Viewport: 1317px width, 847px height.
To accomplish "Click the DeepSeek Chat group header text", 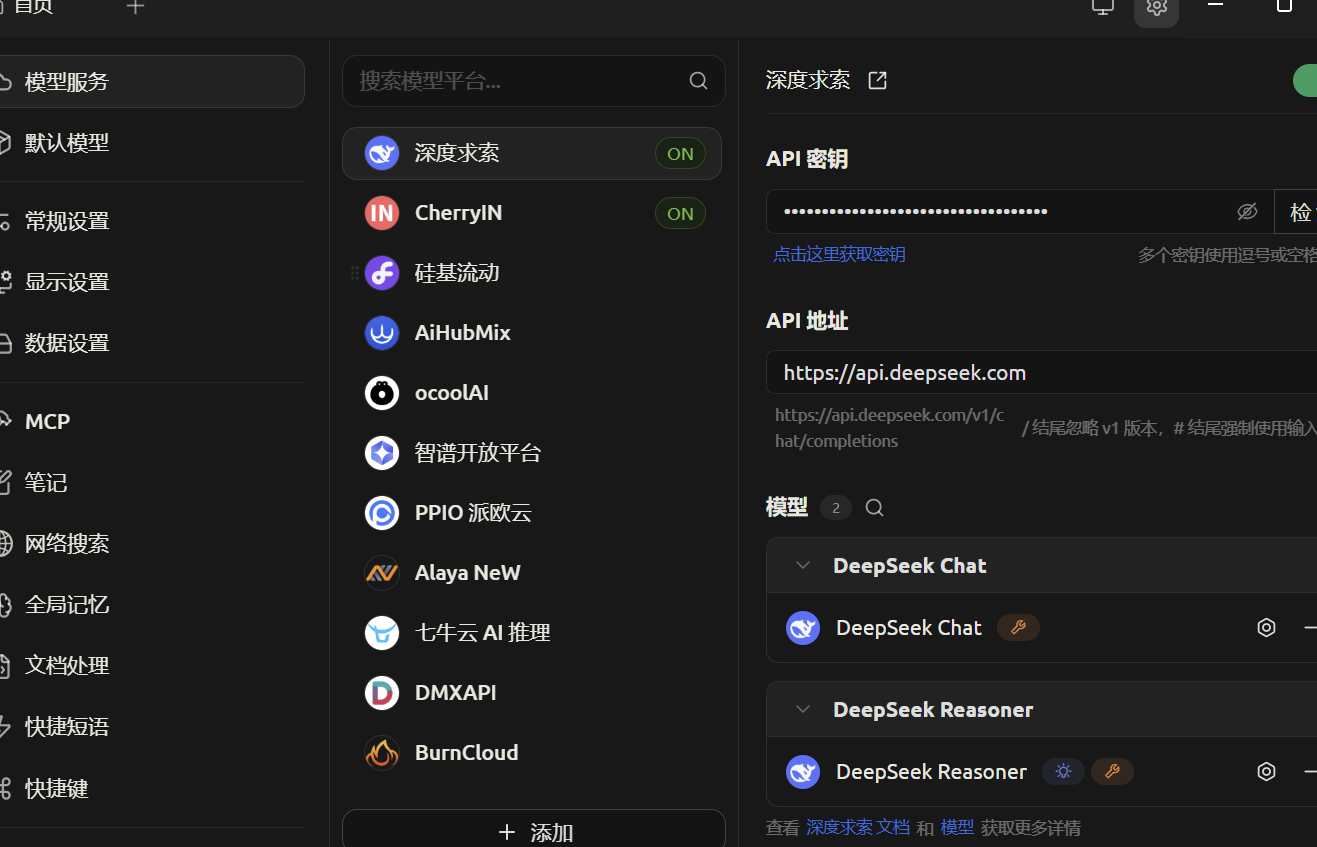I will click(x=910, y=566).
